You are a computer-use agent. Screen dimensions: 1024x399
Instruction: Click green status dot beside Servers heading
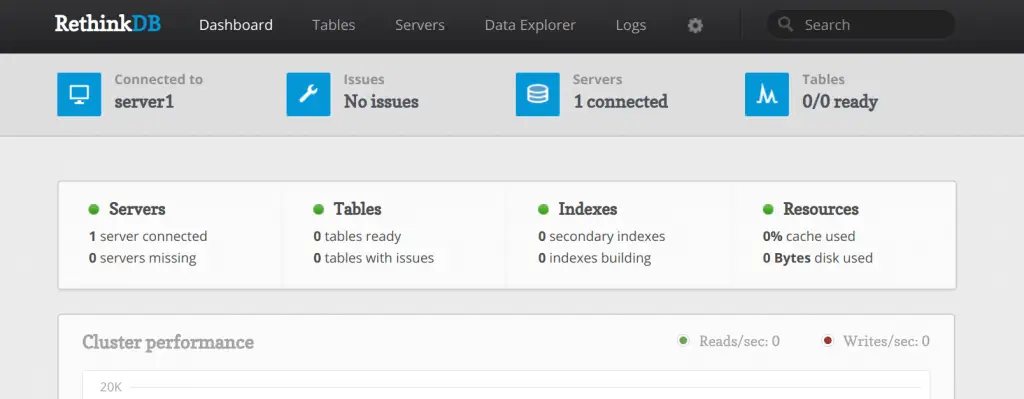[x=94, y=209]
